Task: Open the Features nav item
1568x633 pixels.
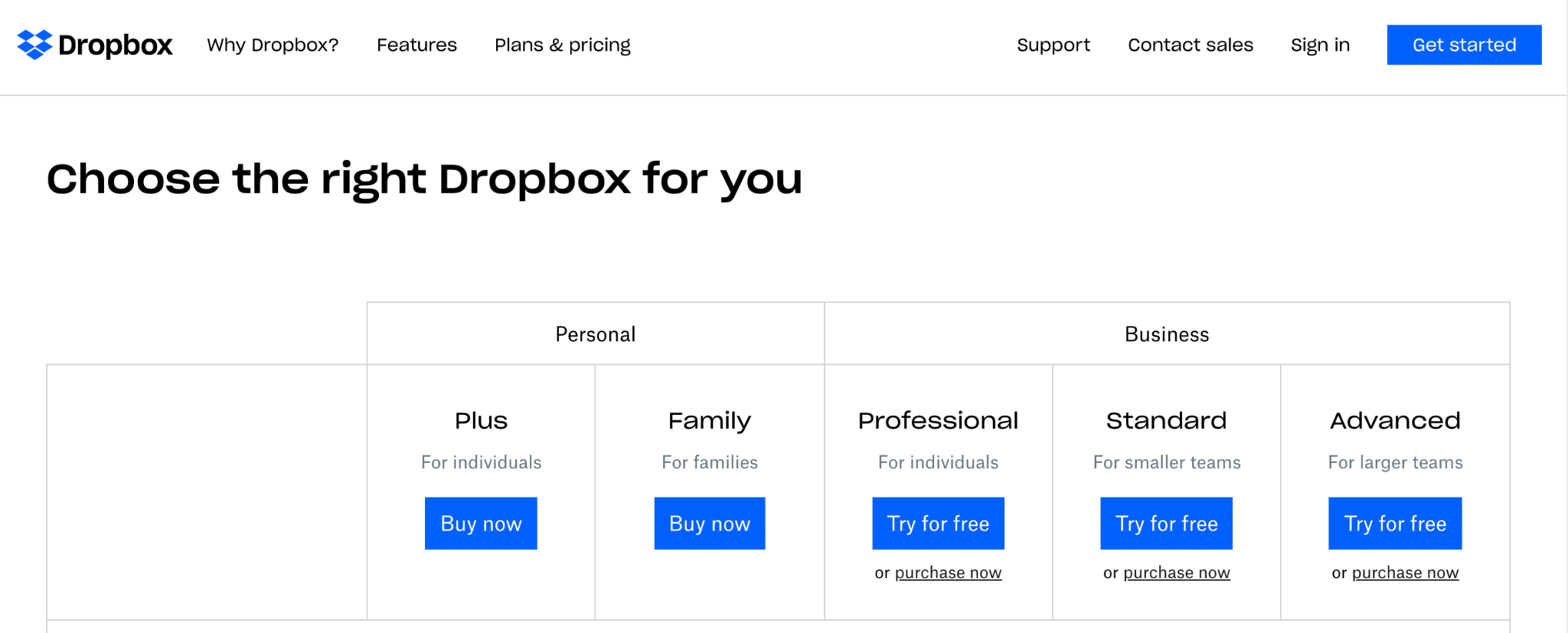Action: click(416, 45)
